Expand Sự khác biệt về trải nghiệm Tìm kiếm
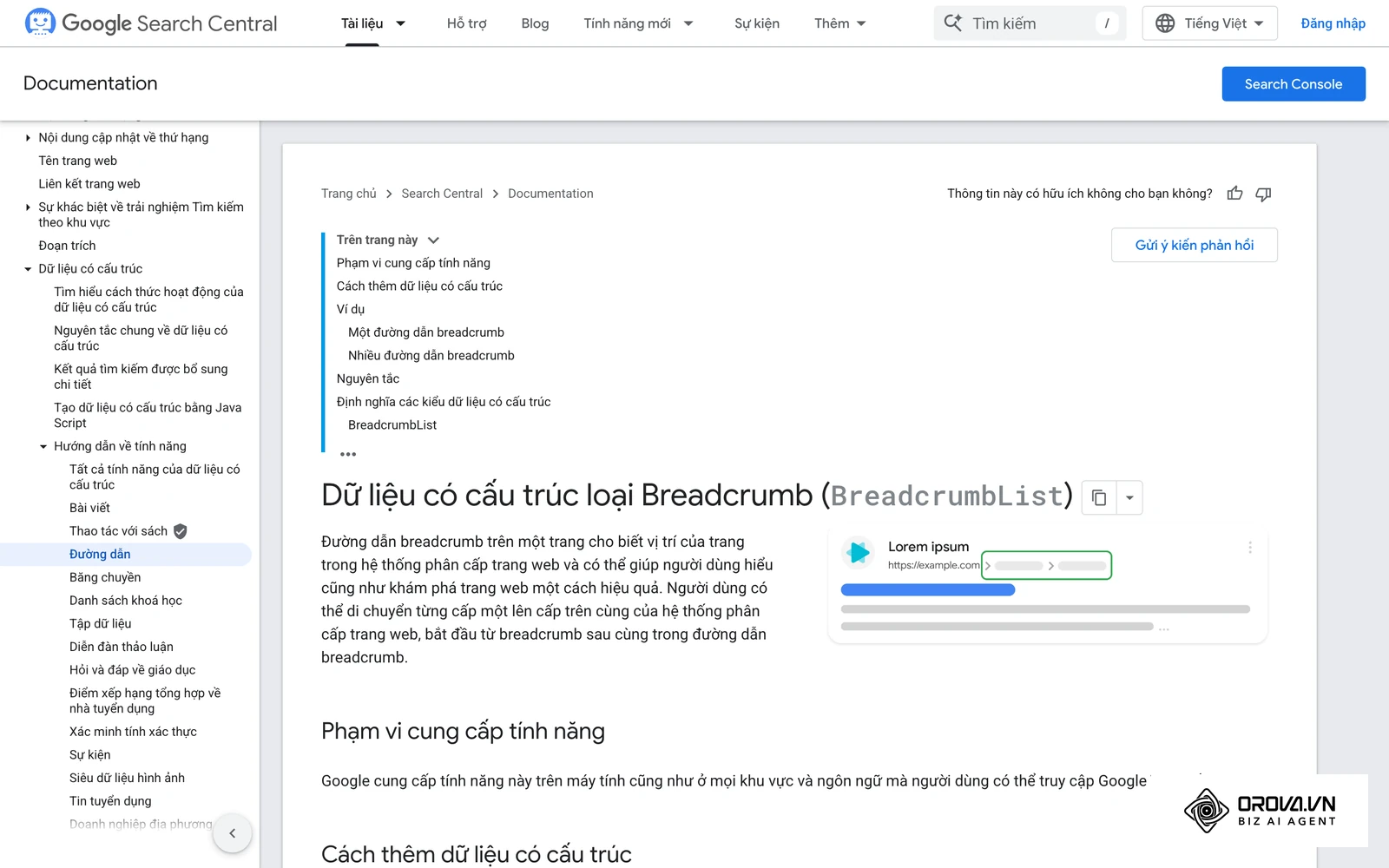1389x868 pixels. (28, 207)
